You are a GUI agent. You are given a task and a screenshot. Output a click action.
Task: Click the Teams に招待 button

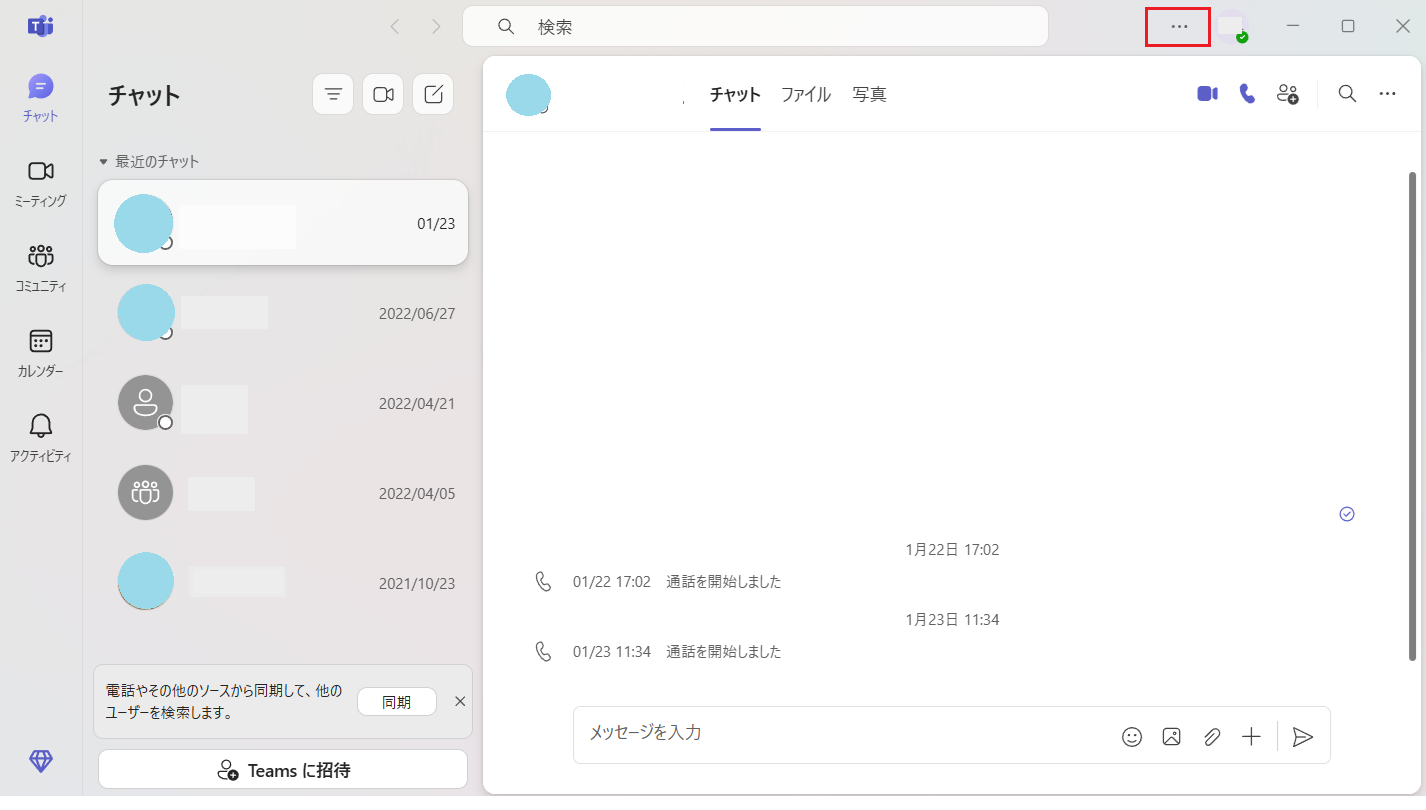283,770
